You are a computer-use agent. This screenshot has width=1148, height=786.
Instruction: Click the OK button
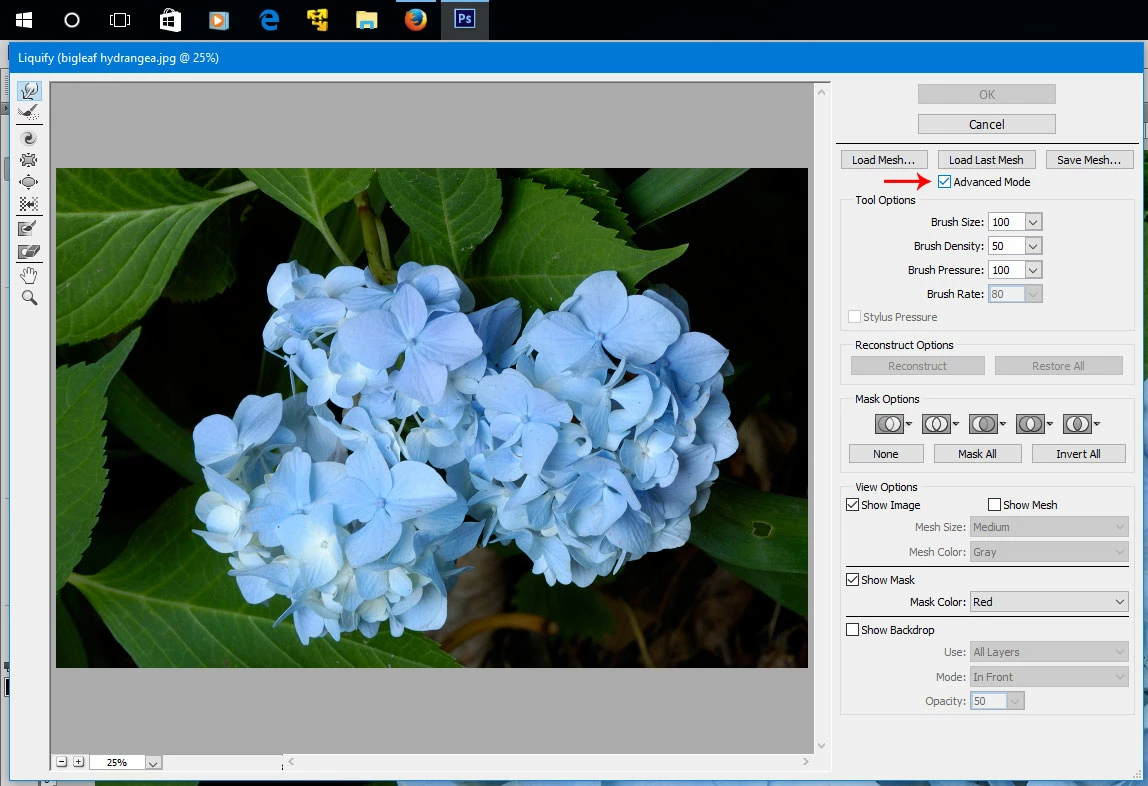[x=986, y=94]
